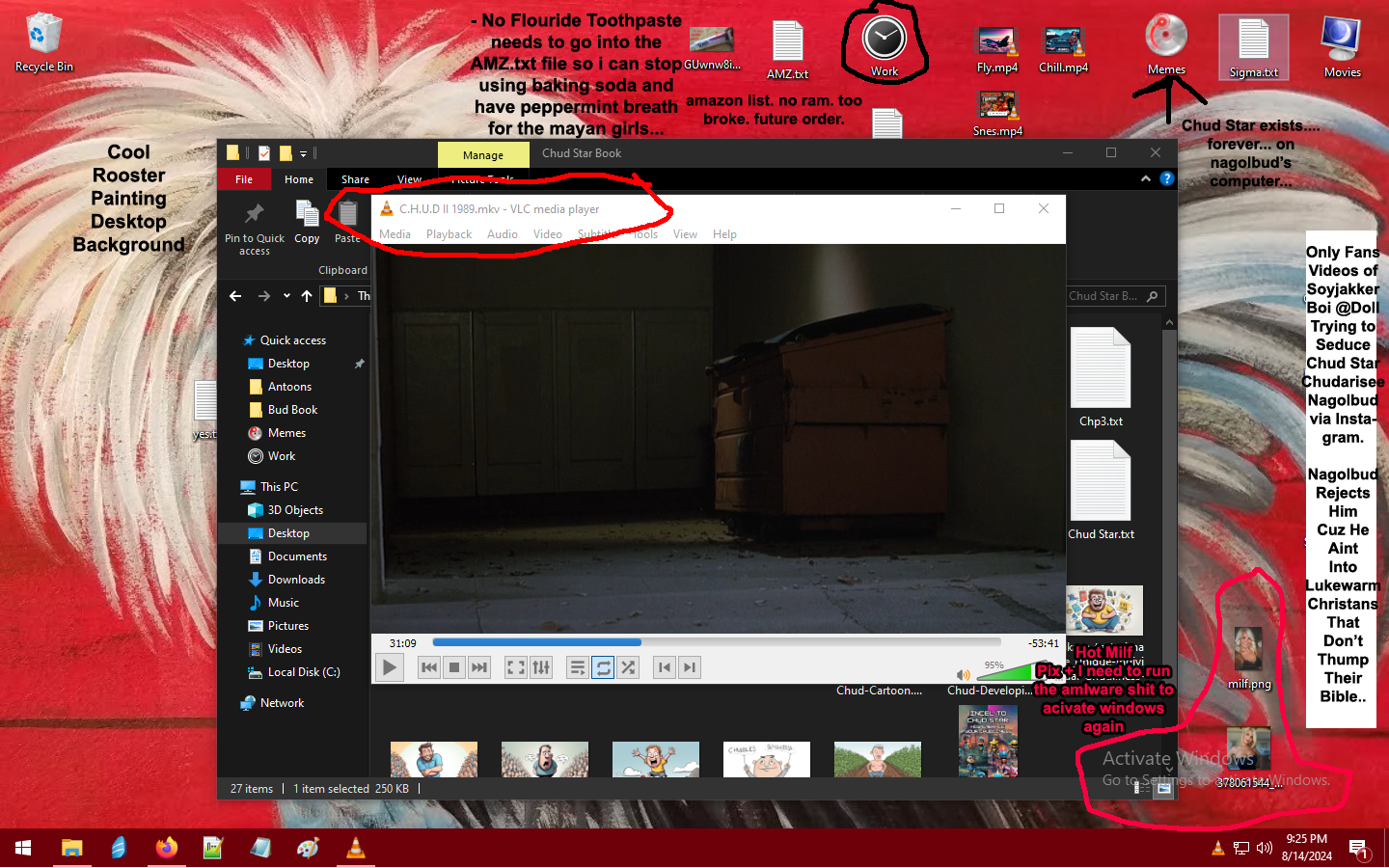Viewport: 1389px width, 868px height.
Task: Open Documents in sidebar
Action: [x=297, y=556]
